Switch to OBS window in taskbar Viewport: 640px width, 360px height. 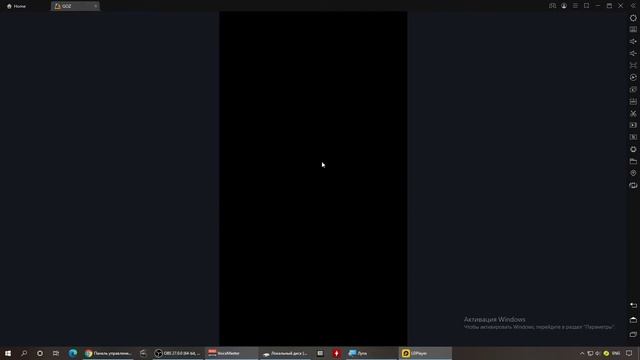pos(178,353)
